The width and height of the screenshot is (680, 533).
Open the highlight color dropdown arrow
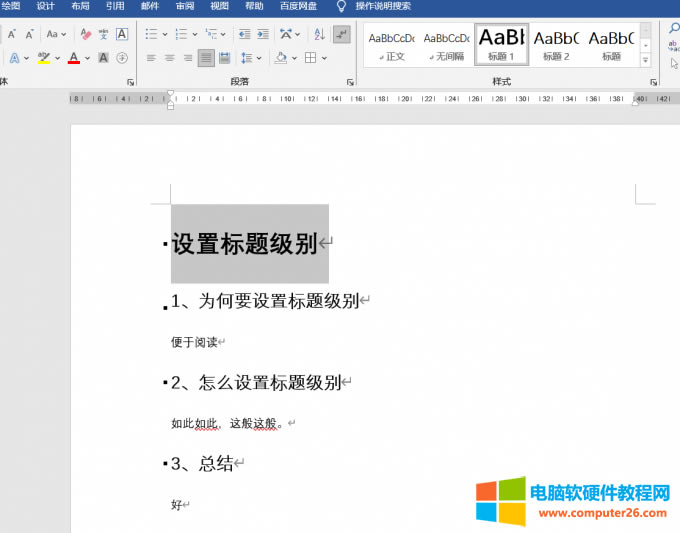pyautogui.click(x=57, y=58)
